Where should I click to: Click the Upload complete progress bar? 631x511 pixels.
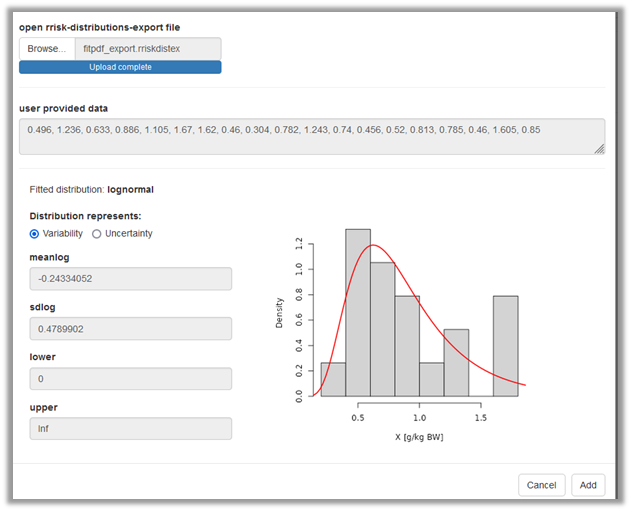click(x=120, y=67)
